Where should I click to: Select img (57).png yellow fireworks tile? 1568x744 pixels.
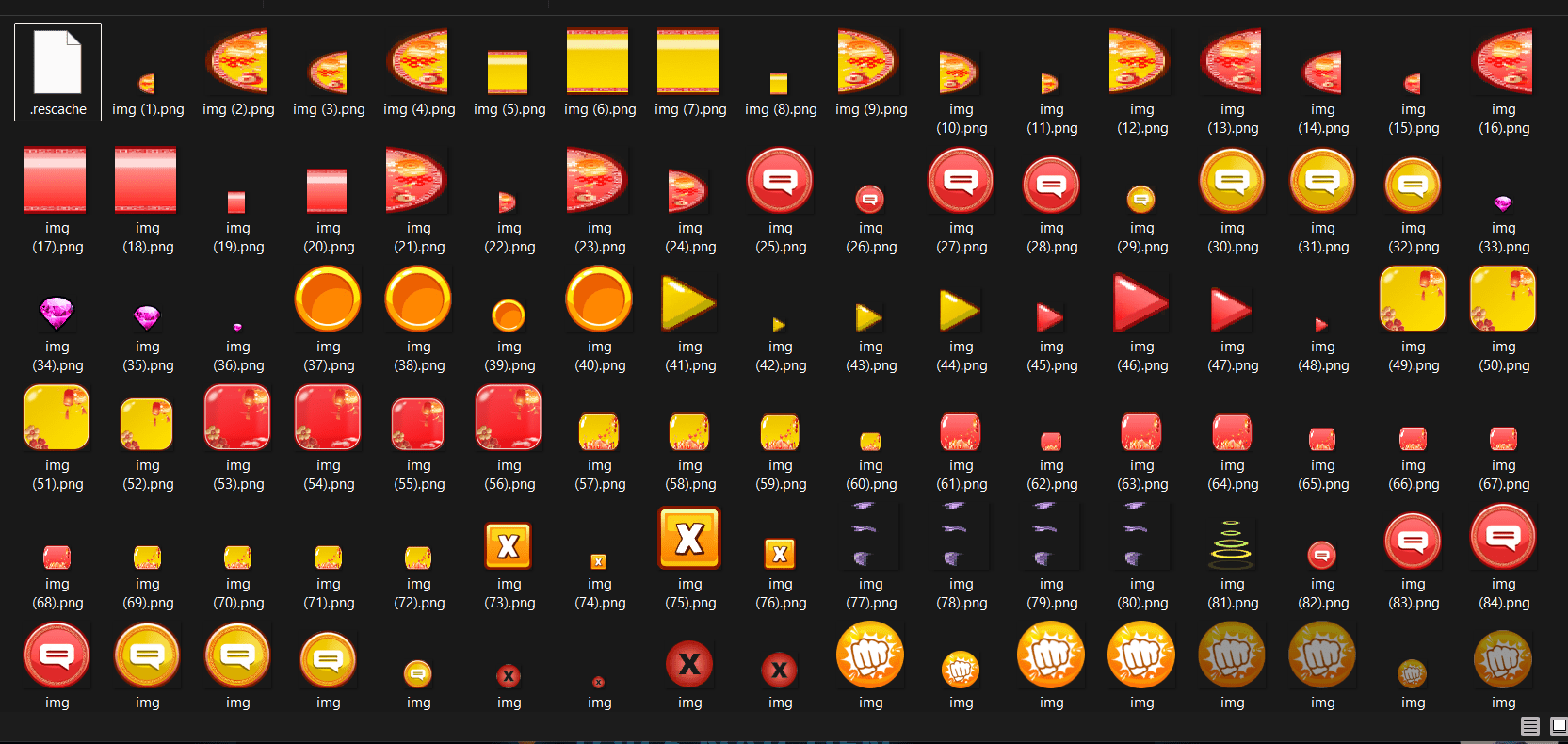pyautogui.click(x=599, y=432)
